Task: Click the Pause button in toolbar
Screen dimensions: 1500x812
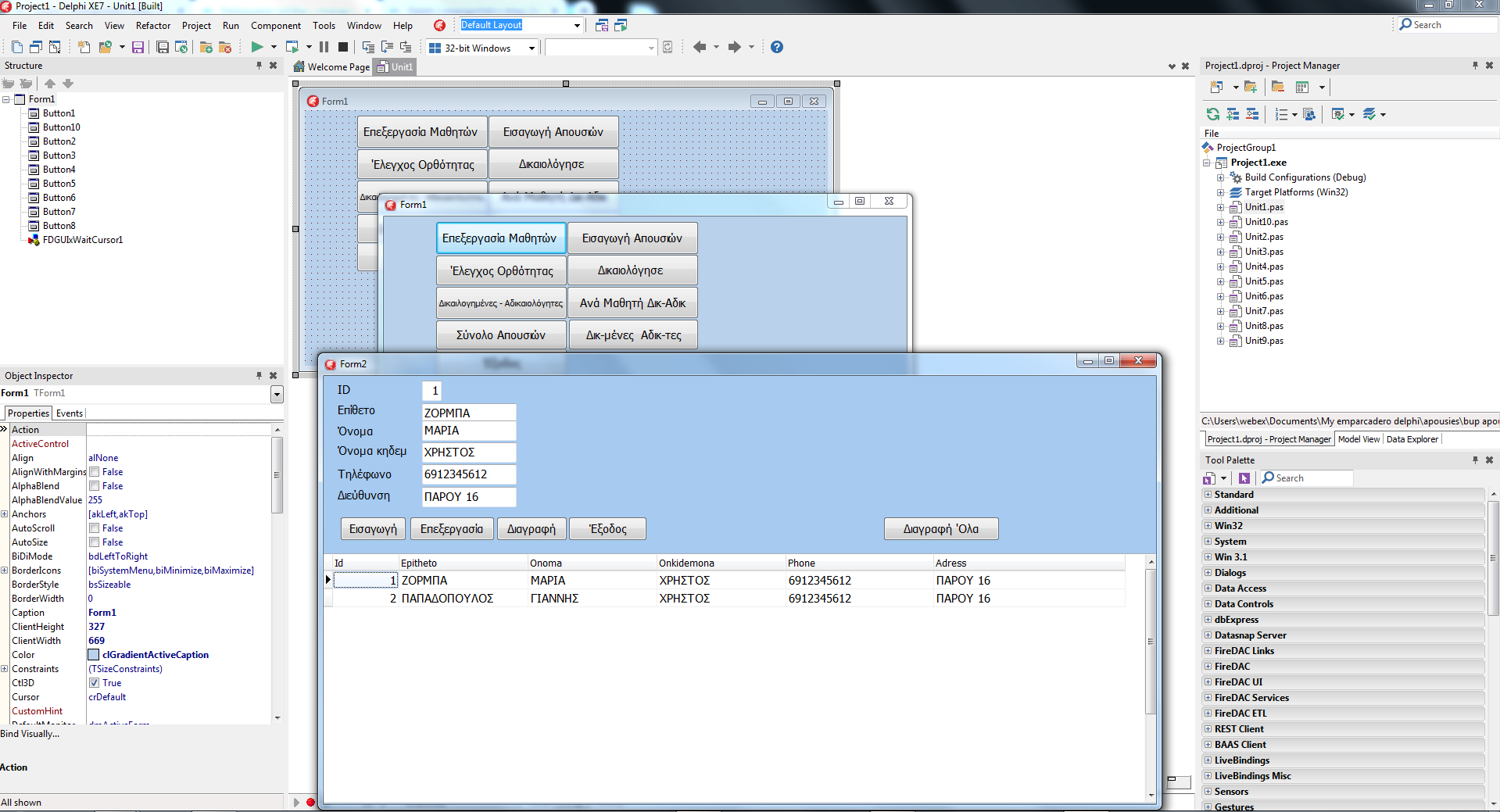Action: (x=324, y=47)
